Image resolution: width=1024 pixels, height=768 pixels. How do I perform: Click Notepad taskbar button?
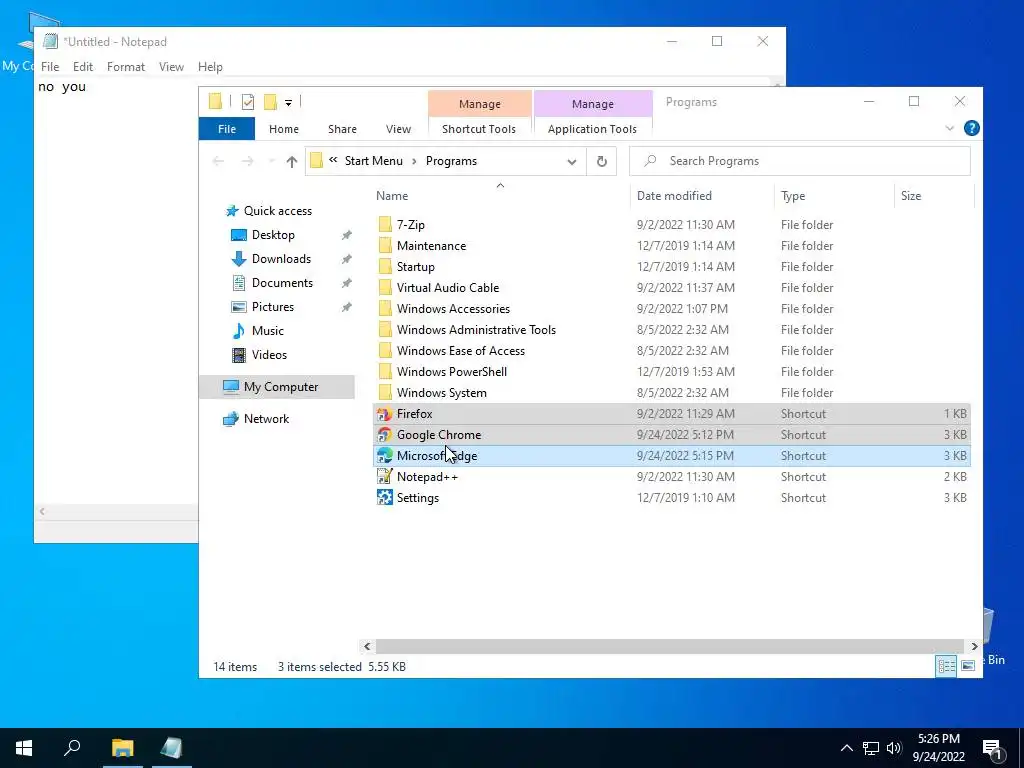171,748
